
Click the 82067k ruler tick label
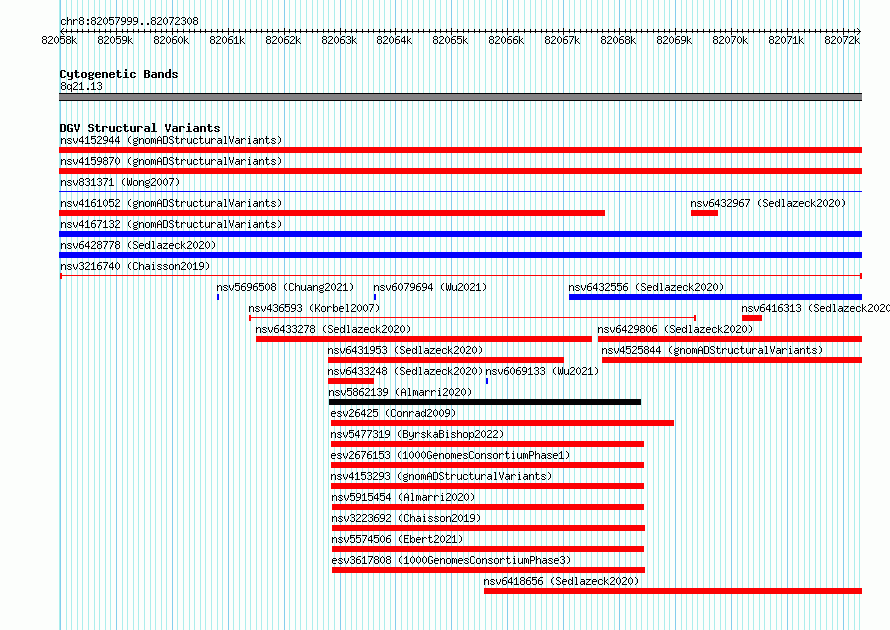(x=562, y=40)
